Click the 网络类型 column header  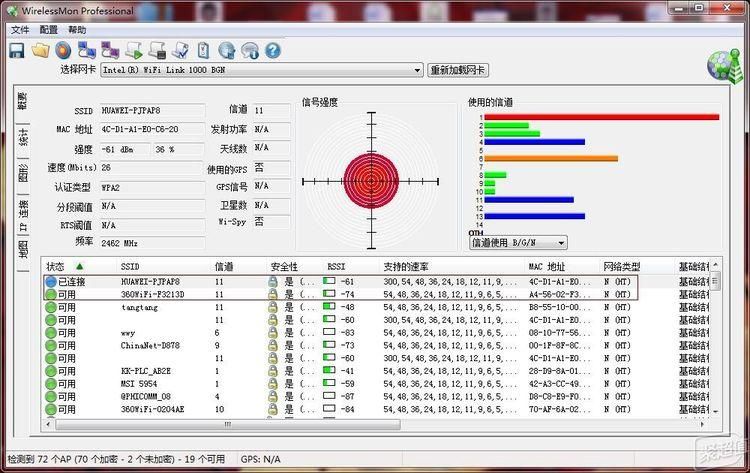click(x=637, y=266)
